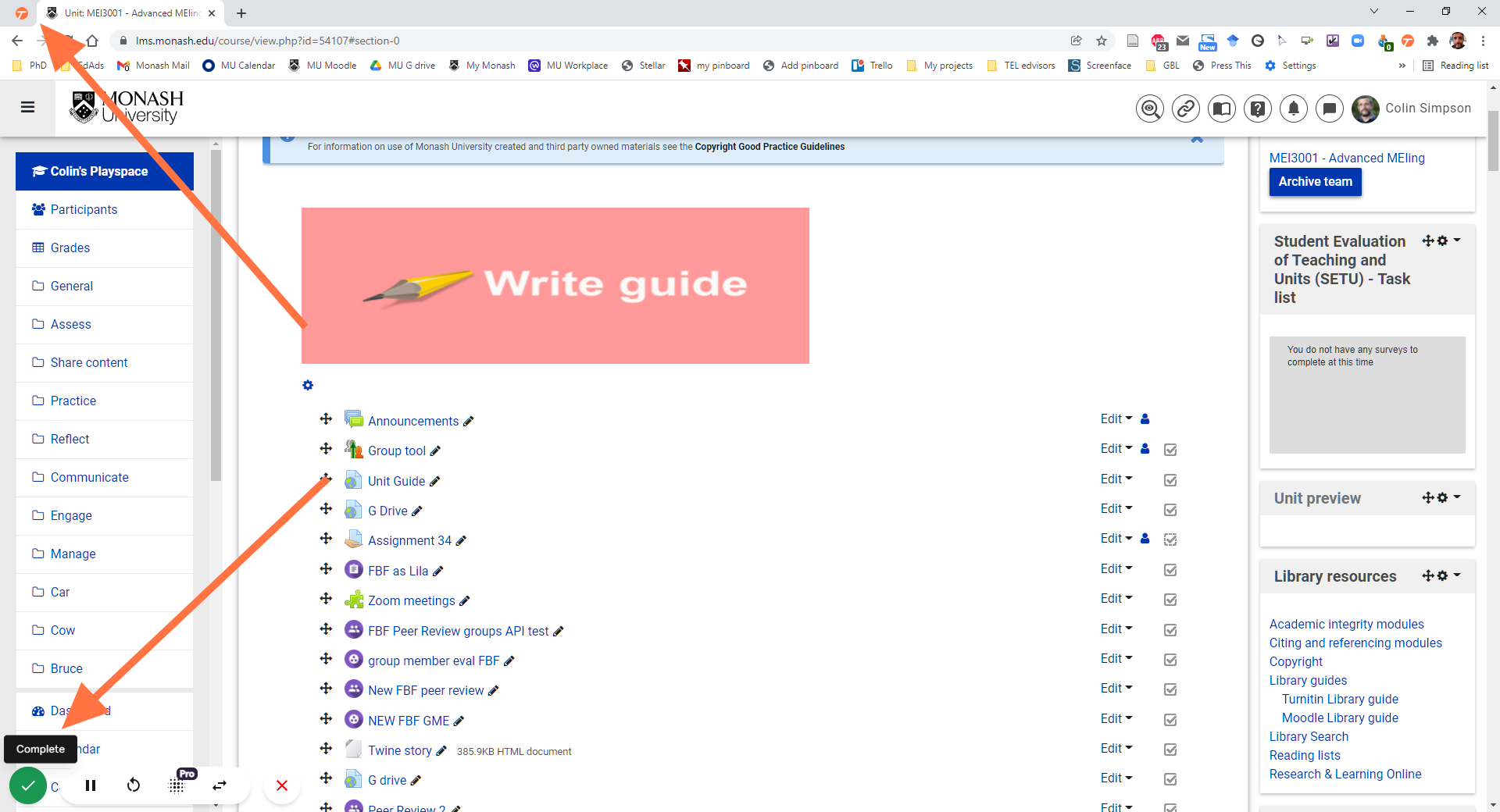1500x812 pixels.
Task: Open the Edit dropdown for Announcements
Action: coord(1116,419)
